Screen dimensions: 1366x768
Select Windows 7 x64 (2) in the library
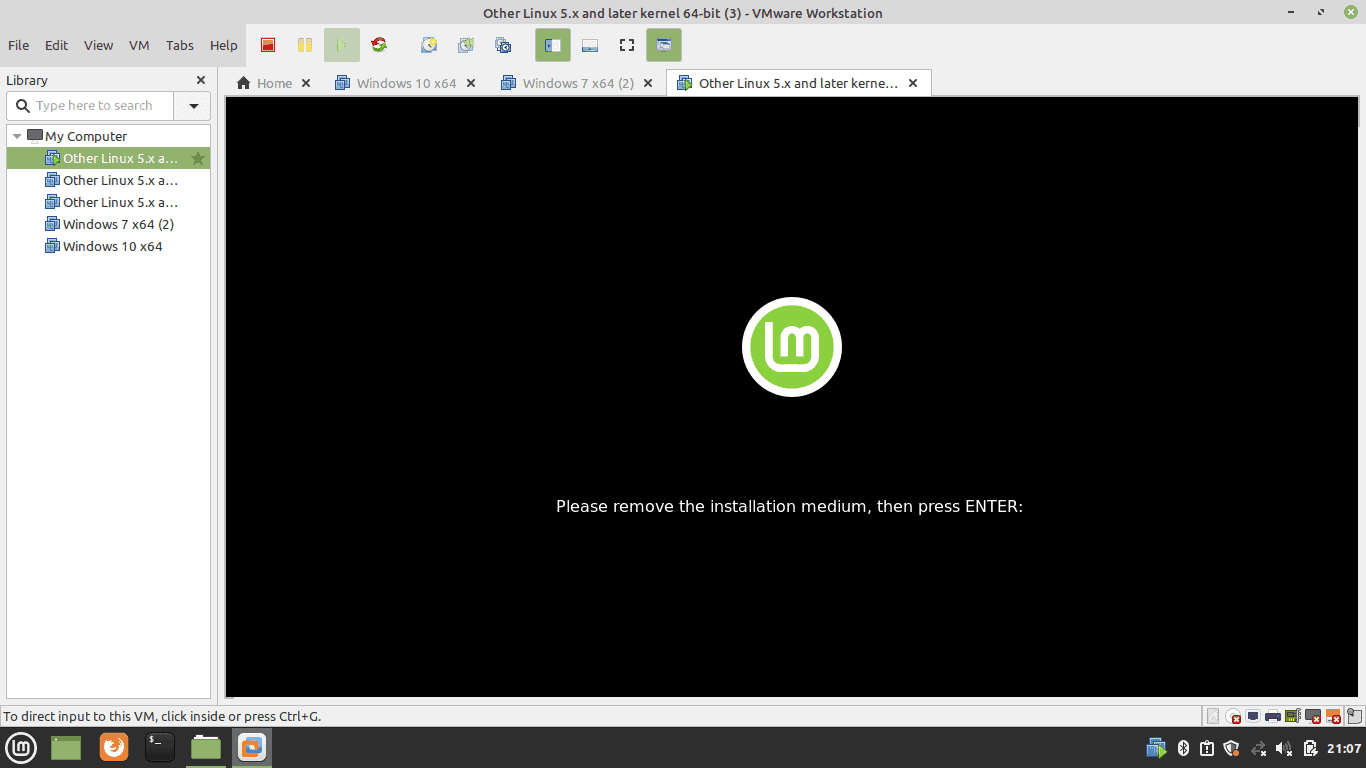click(x=108, y=224)
